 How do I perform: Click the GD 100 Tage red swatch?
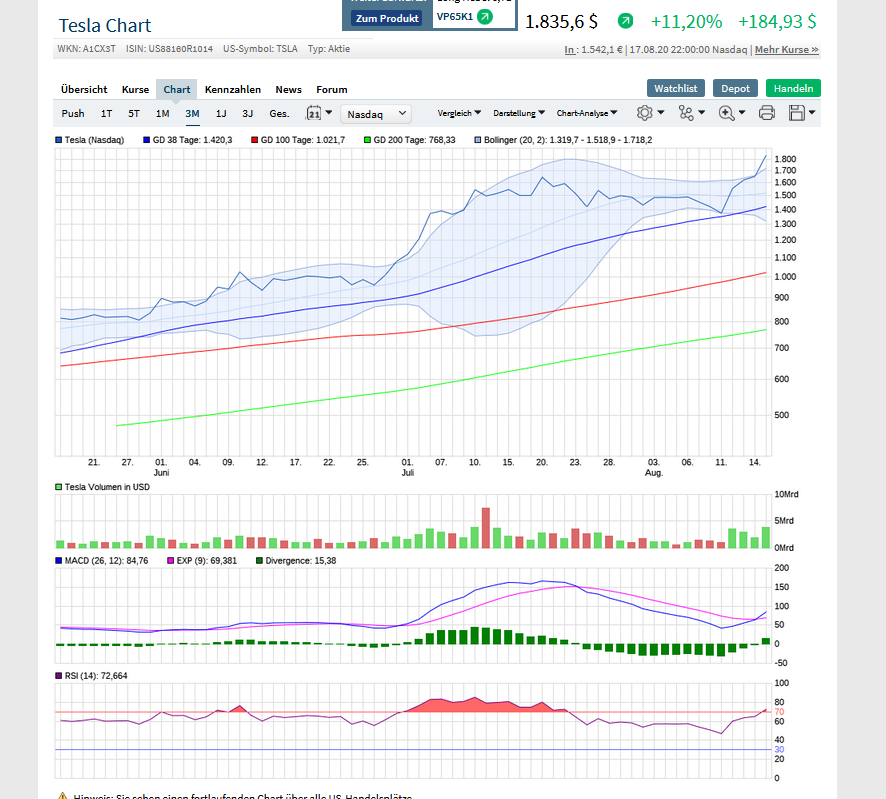254,140
